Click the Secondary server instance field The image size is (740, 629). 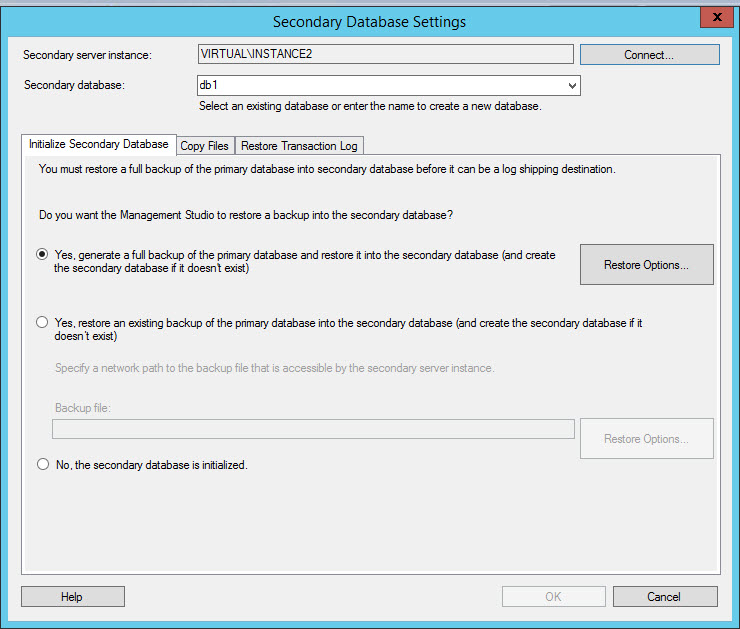coord(385,54)
